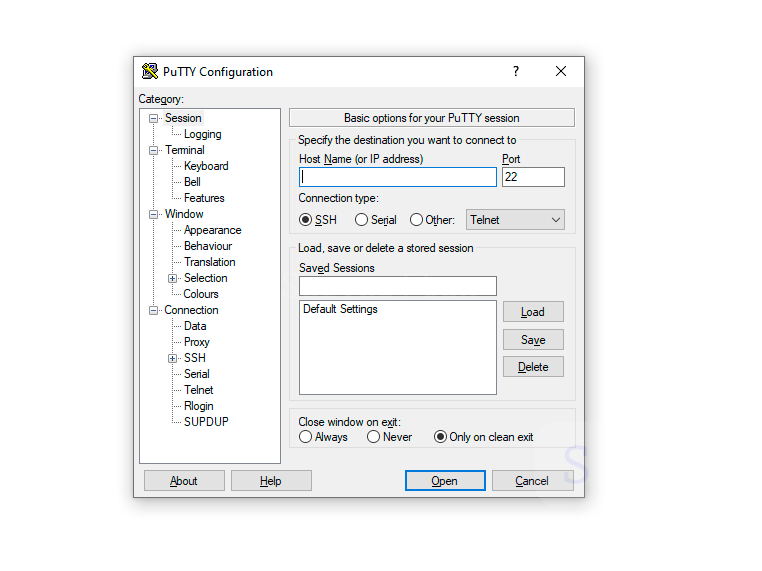Select Terminal category

point(185,150)
